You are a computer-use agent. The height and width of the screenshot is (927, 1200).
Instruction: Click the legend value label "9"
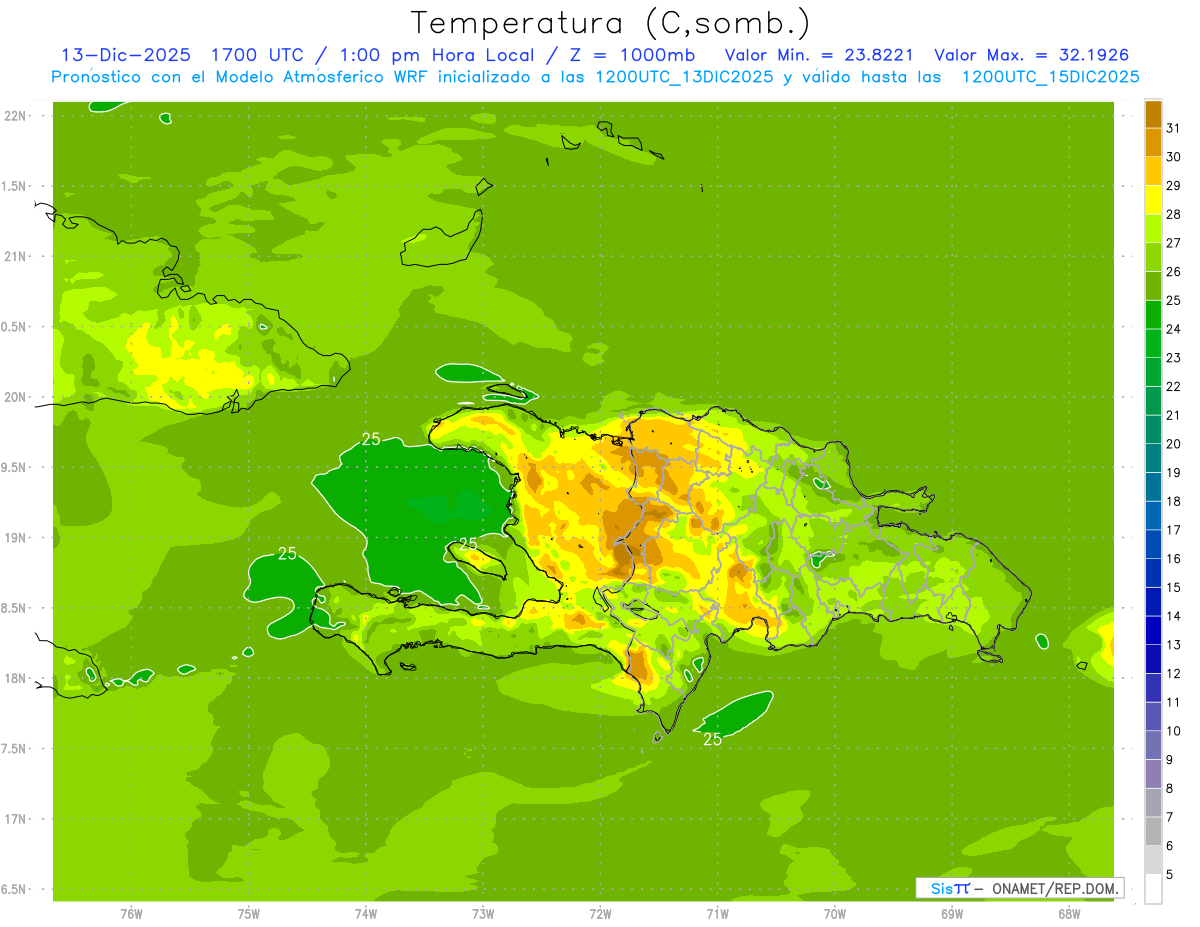[1170, 760]
